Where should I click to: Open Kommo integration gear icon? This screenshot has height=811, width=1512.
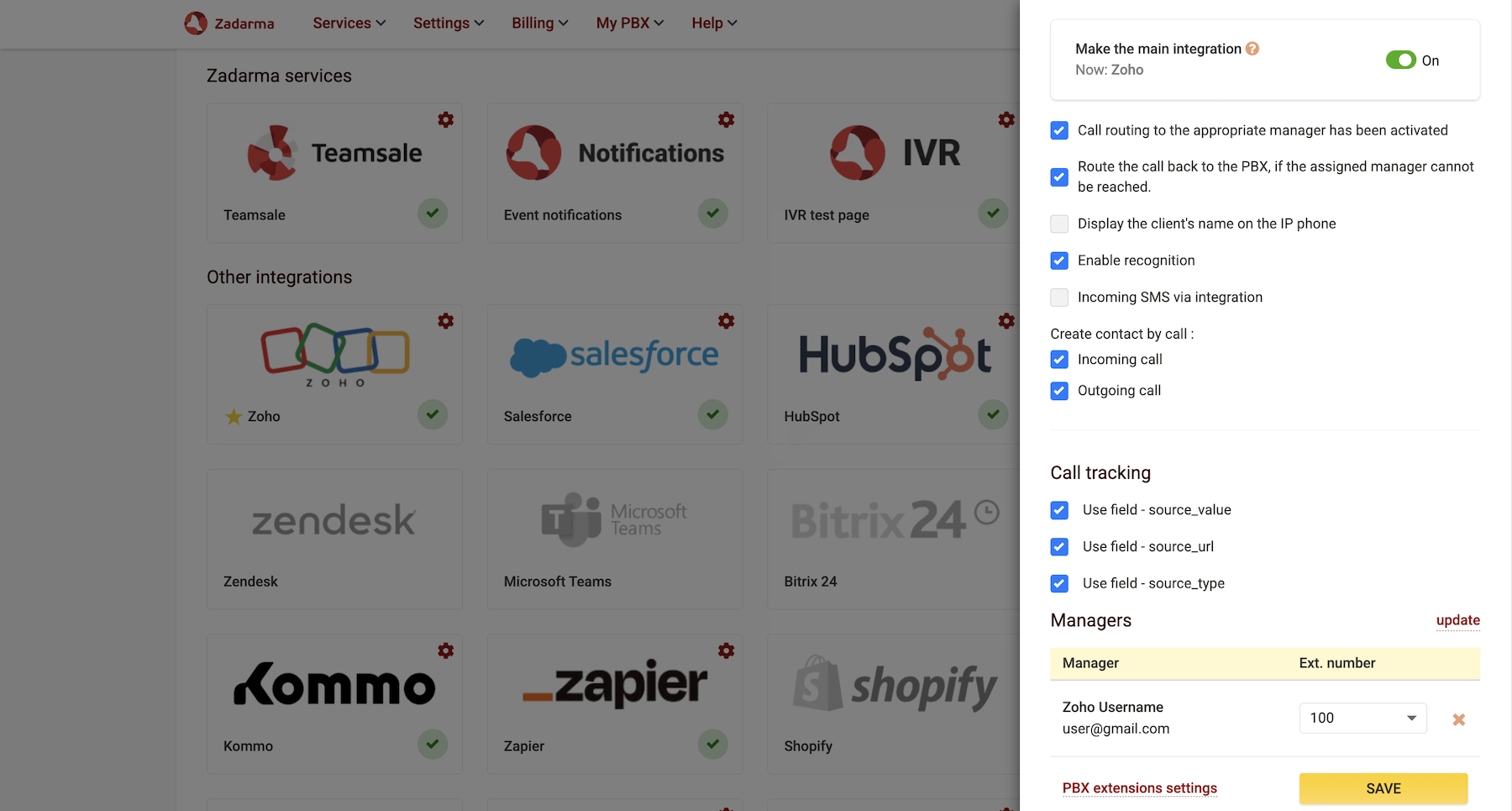tap(446, 650)
